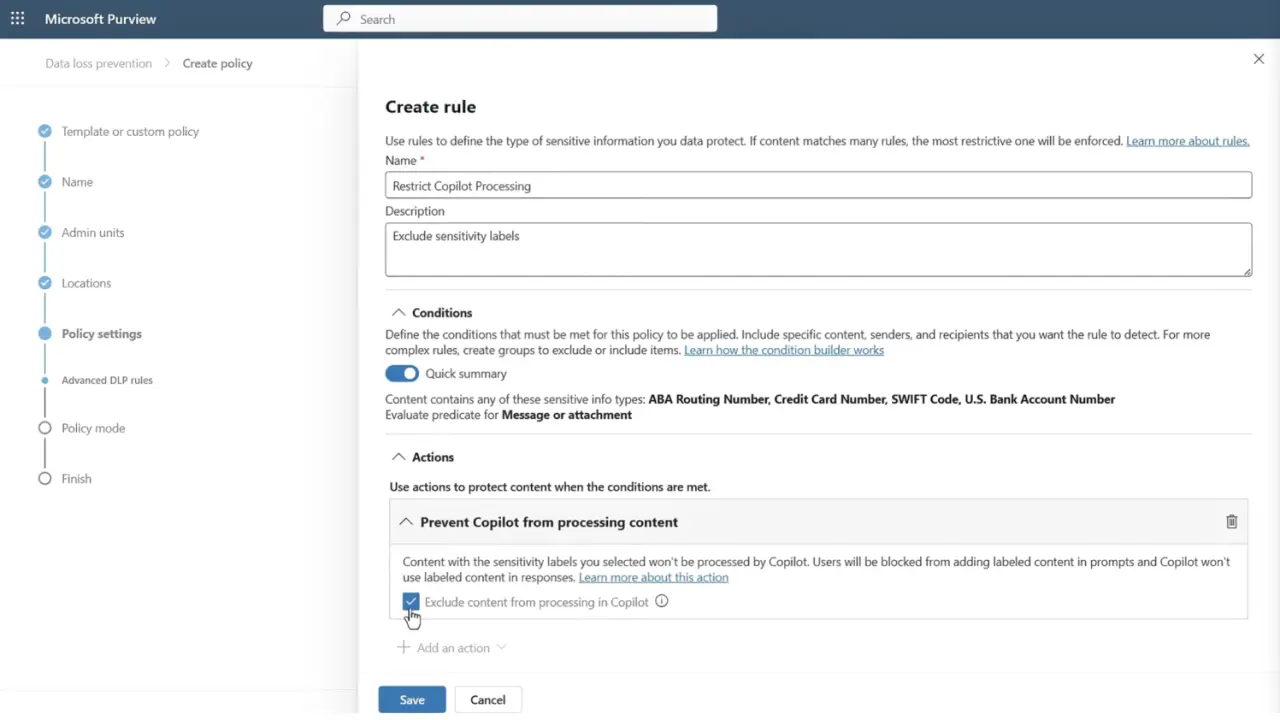Click the Admin units step checkmark
Screen dimensions: 1280x720
pyautogui.click(x=44, y=232)
